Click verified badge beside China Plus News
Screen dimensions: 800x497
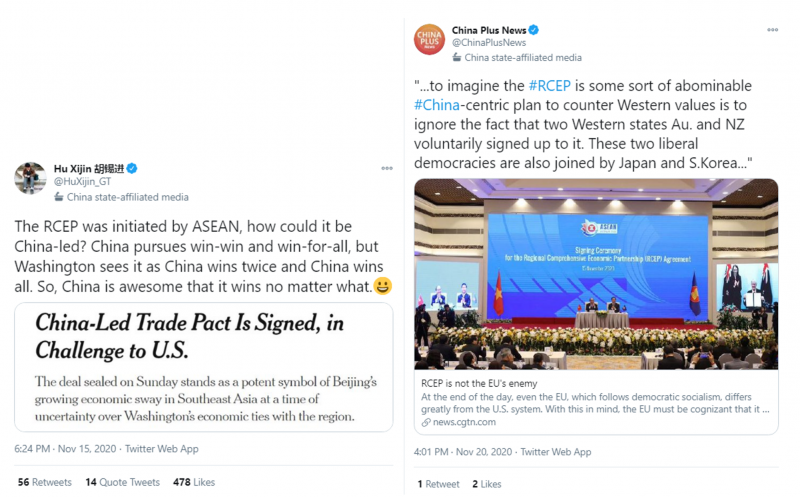coord(534,30)
